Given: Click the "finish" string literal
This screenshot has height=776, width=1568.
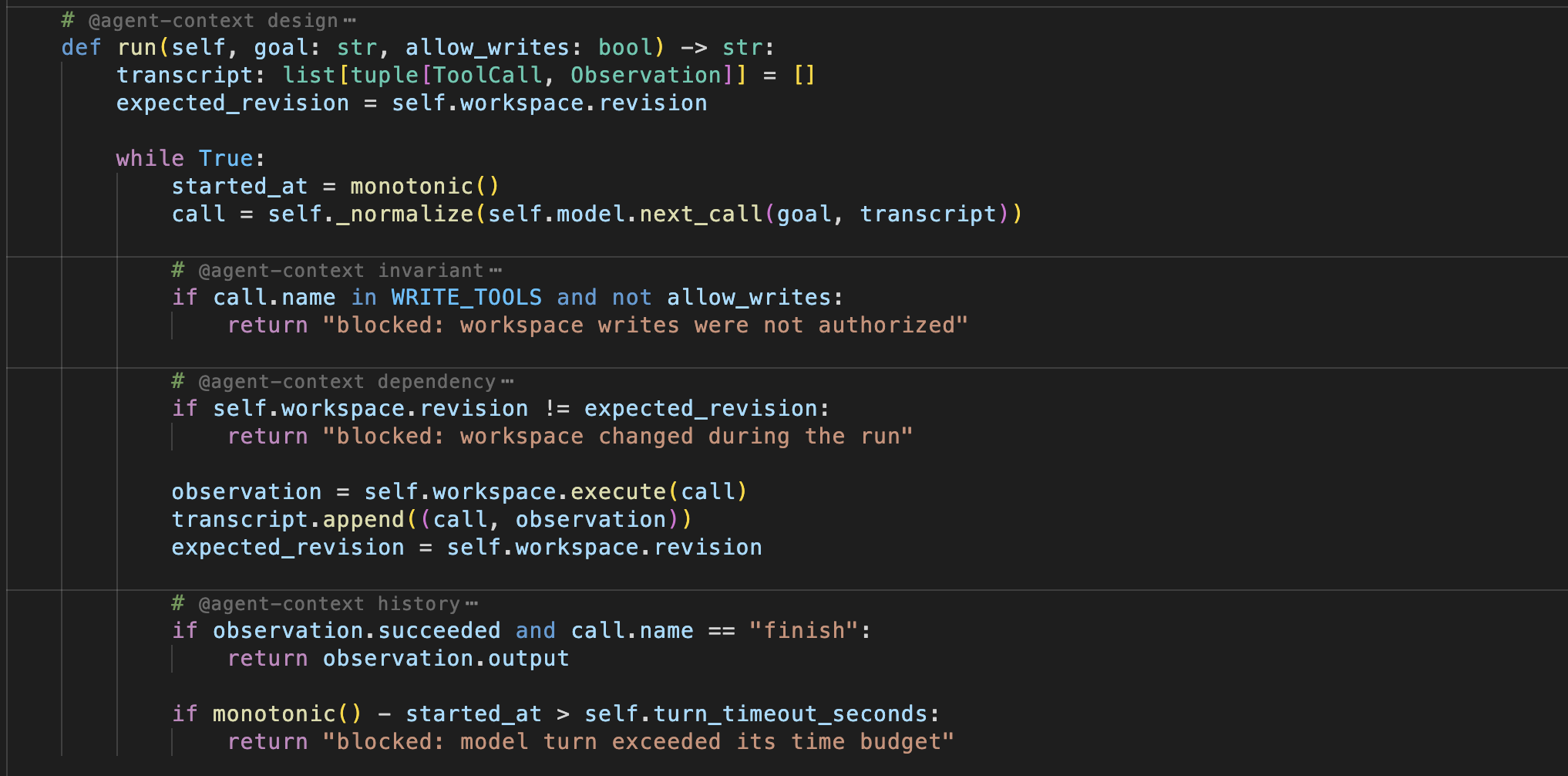Looking at the screenshot, I should click(x=804, y=631).
